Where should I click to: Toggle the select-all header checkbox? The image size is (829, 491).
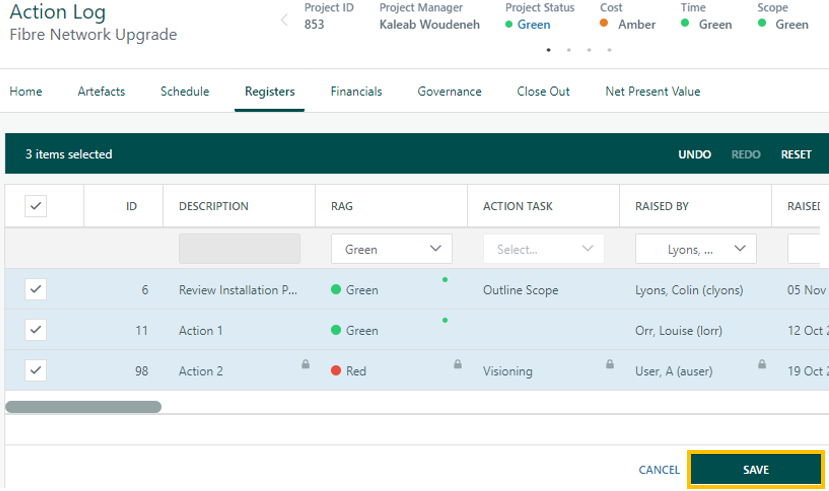35,206
